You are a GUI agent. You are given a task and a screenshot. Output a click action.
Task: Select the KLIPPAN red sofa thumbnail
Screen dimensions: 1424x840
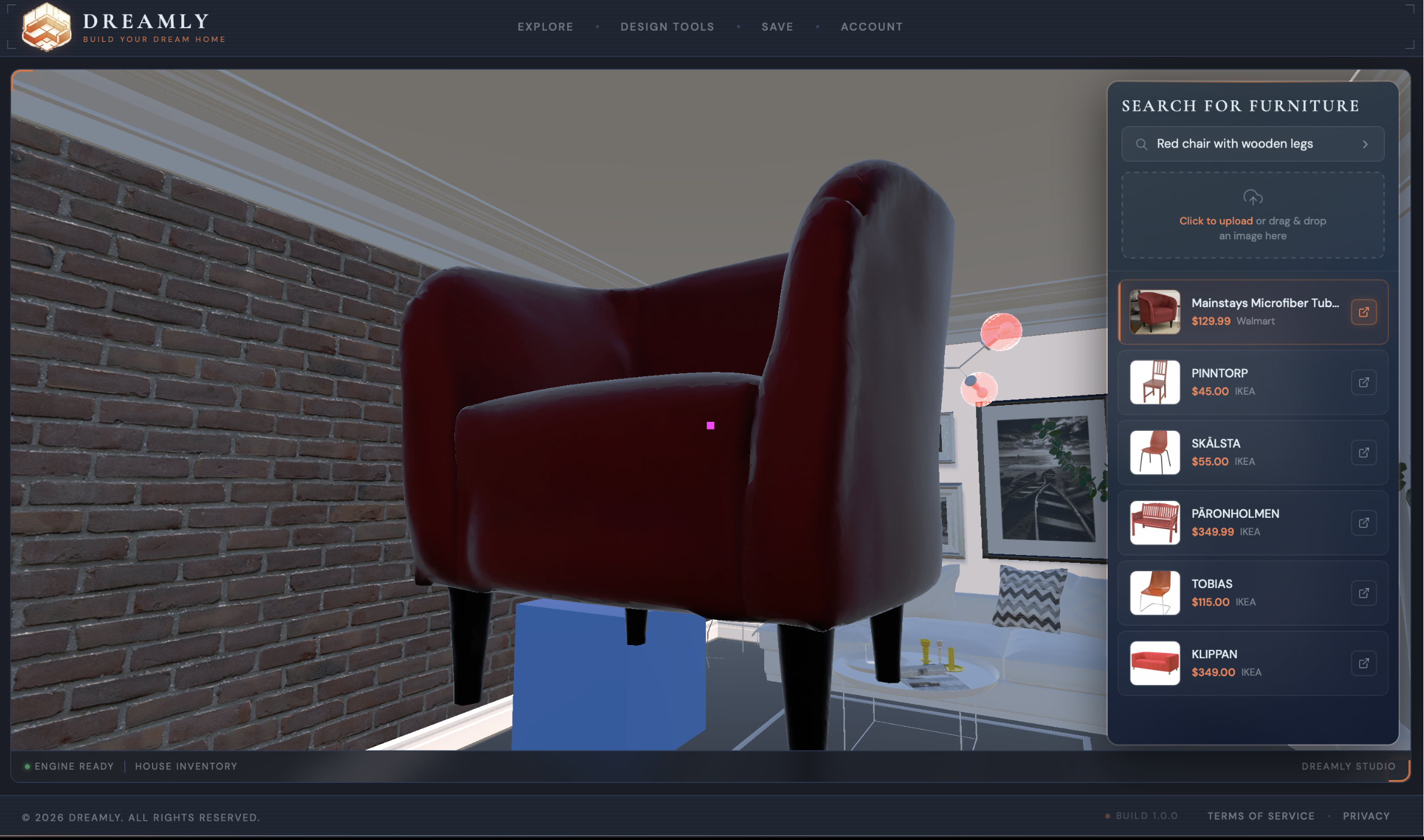1154,663
